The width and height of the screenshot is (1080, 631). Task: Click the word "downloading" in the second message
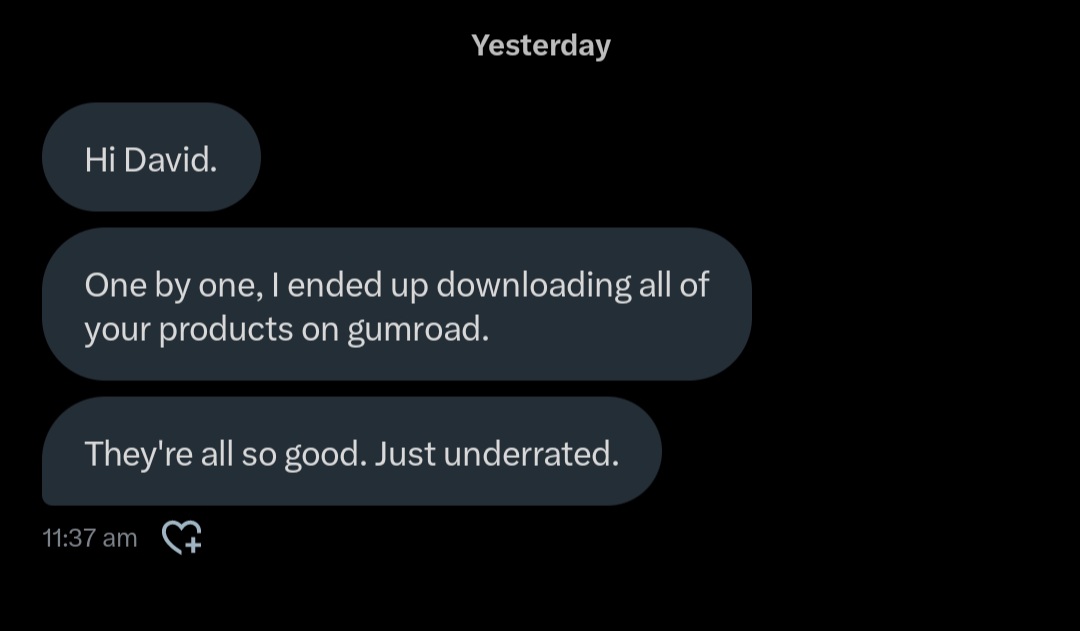[534, 285]
